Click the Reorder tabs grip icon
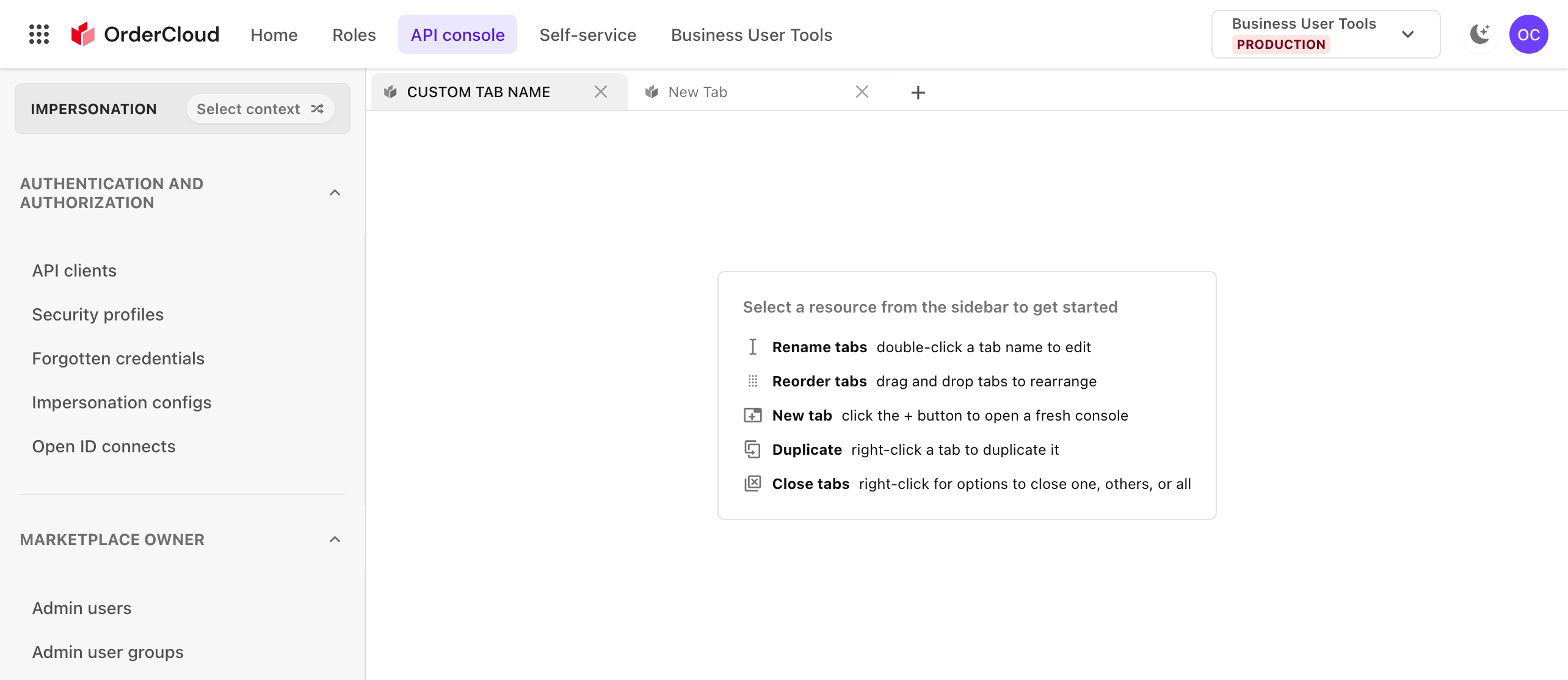The width and height of the screenshot is (1568, 680). point(752,381)
